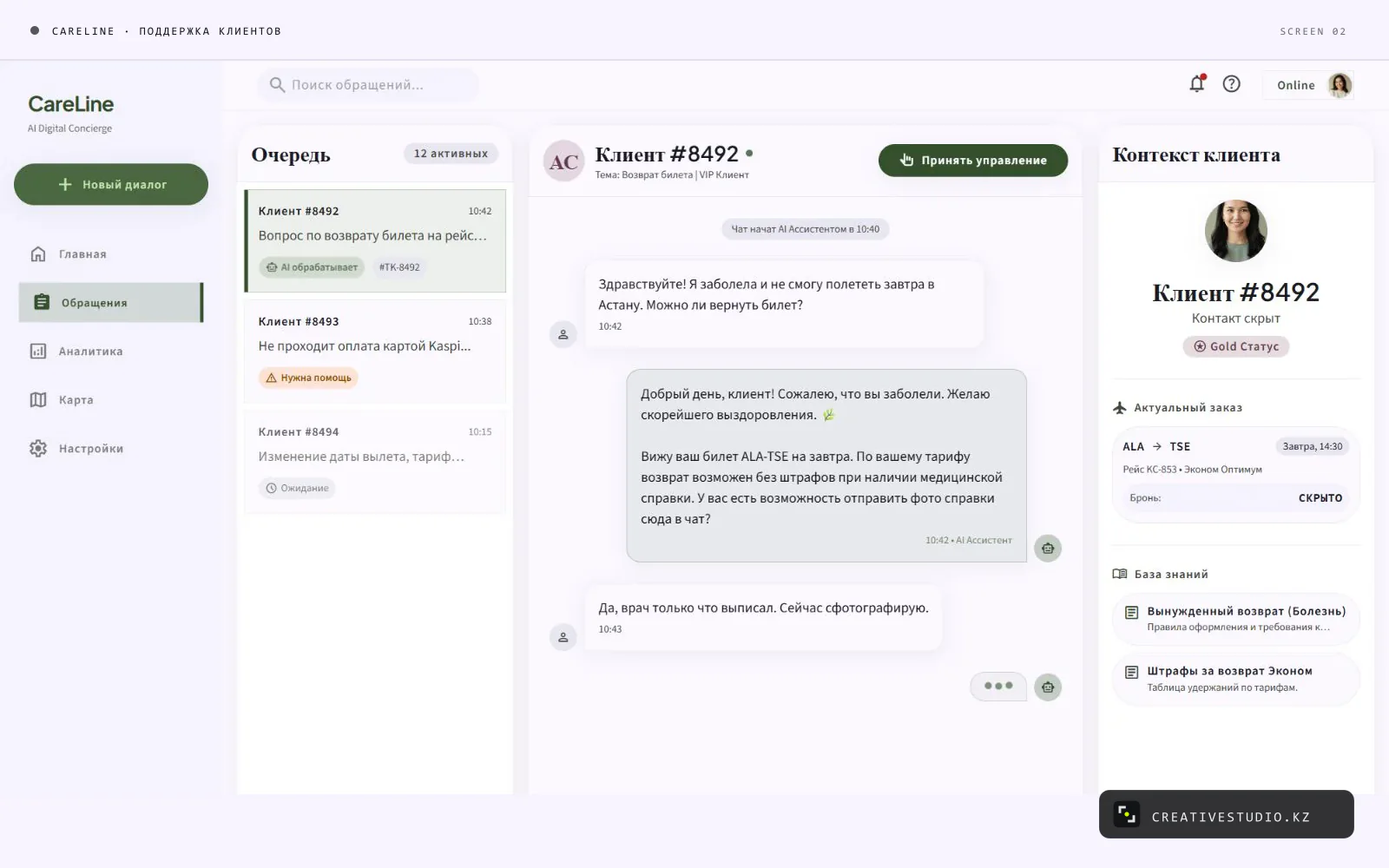Open Настройки in the sidebar
1389x868 pixels.
(x=111, y=449)
